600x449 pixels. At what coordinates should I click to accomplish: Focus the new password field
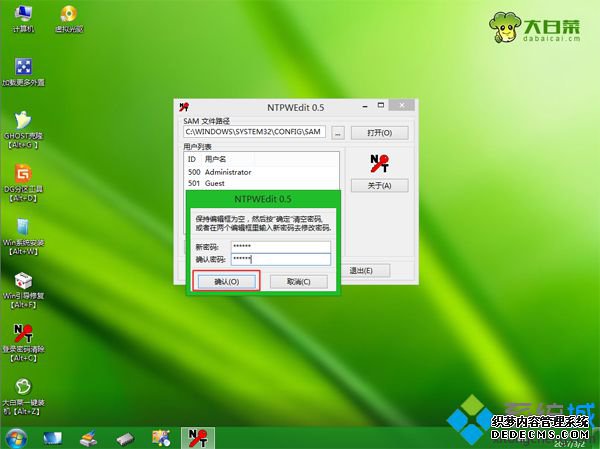tap(281, 247)
